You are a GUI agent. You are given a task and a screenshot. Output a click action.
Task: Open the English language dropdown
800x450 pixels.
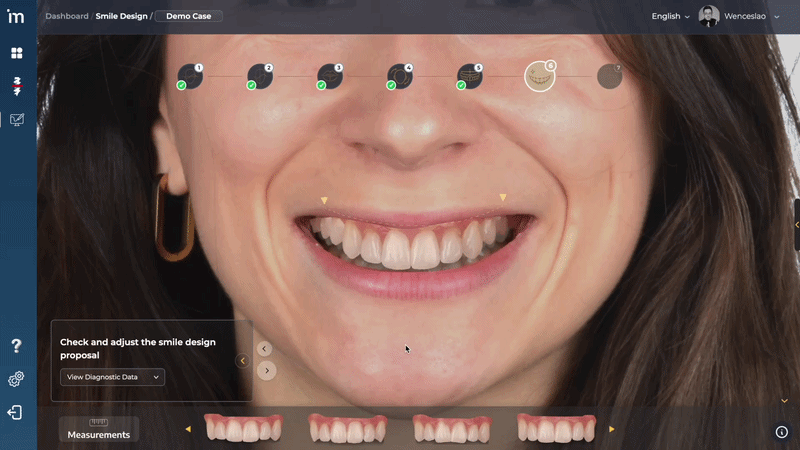(x=671, y=16)
